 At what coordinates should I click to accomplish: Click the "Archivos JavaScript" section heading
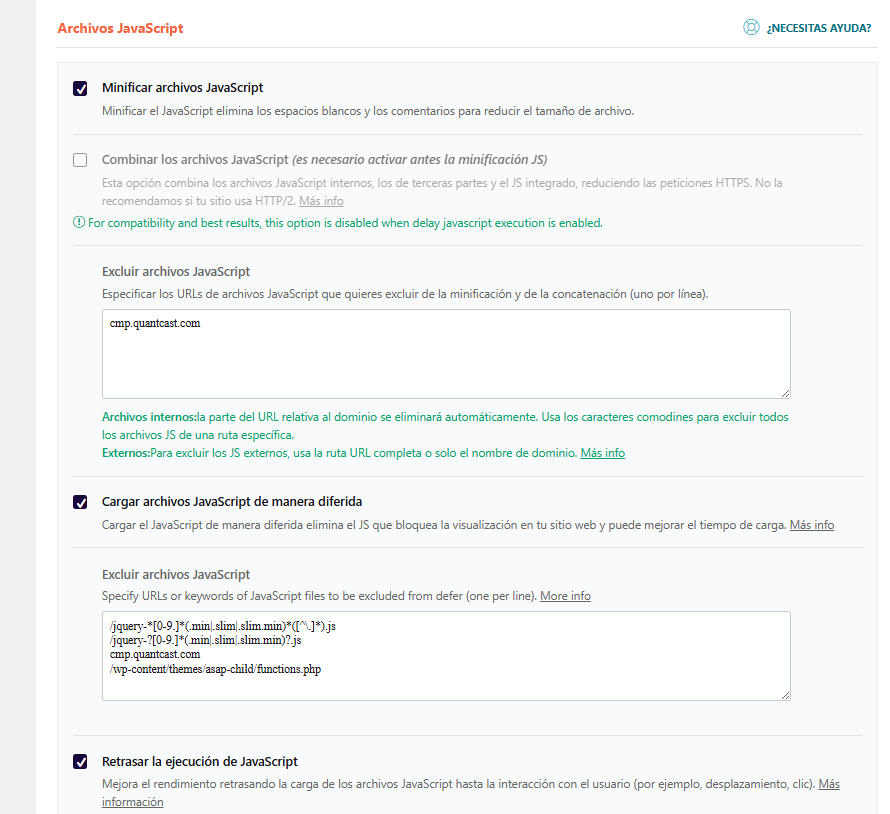(120, 28)
